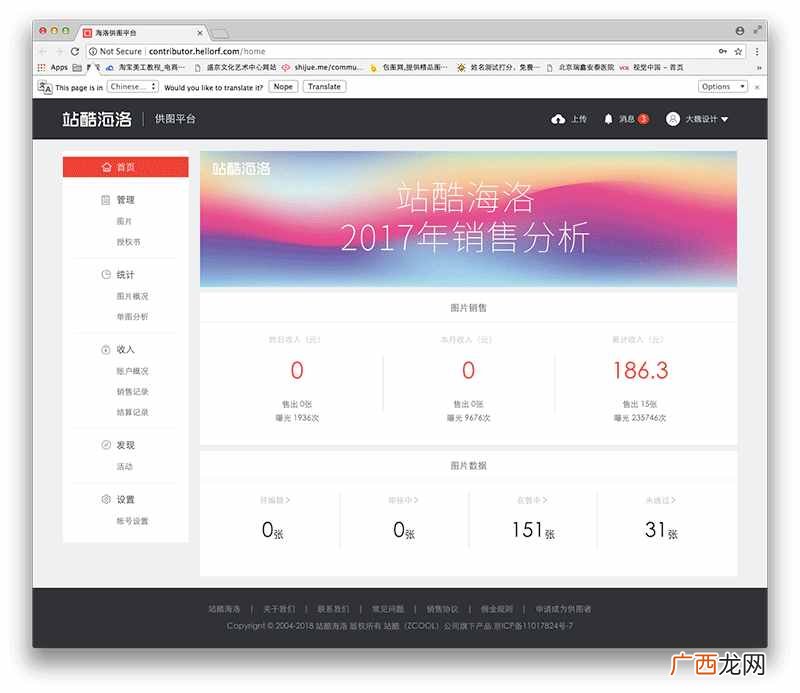Open 活动 under 发现
Screen dimensions: 800x693
124,466
